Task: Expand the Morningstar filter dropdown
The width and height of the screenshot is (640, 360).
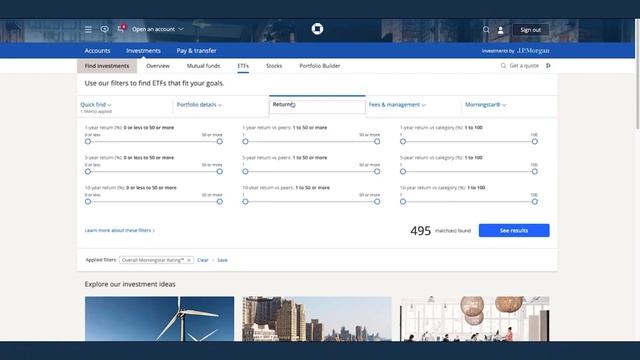Action: click(486, 105)
